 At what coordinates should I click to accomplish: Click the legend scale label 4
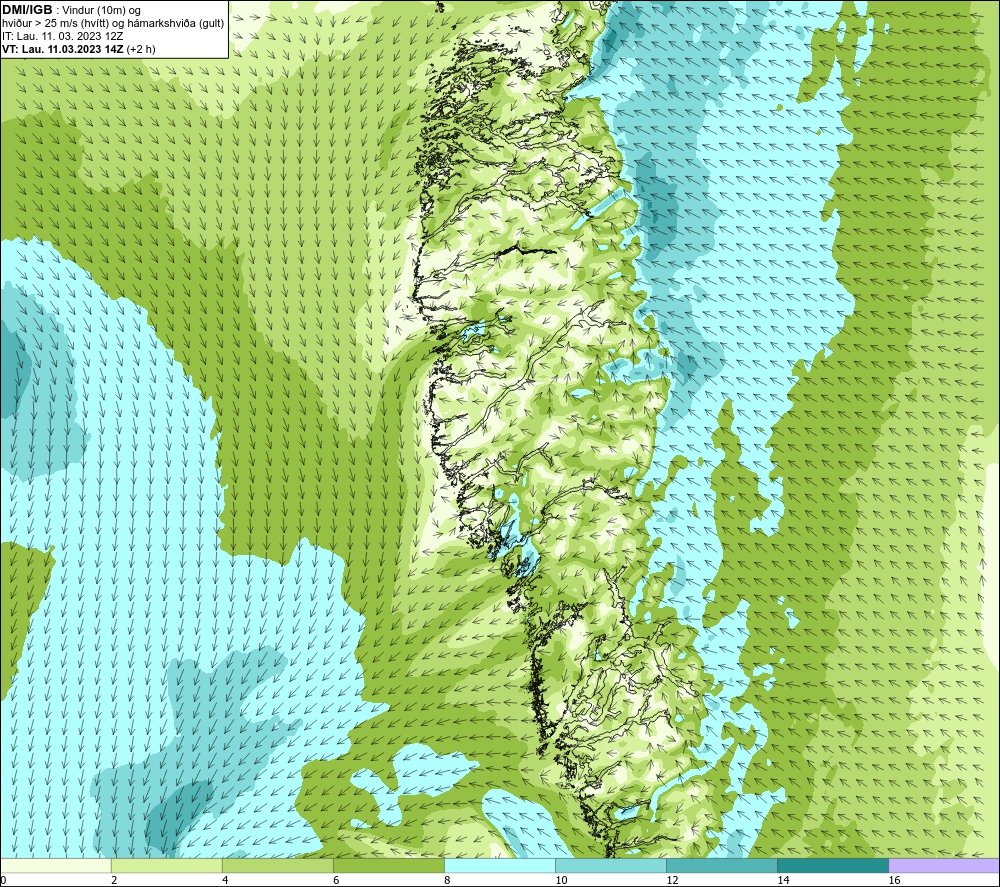point(225,881)
